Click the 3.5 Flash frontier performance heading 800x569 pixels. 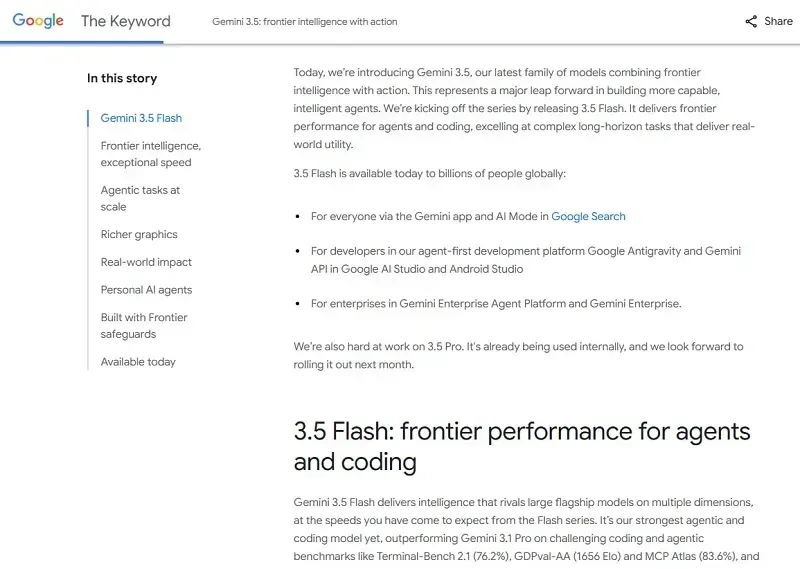522,447
